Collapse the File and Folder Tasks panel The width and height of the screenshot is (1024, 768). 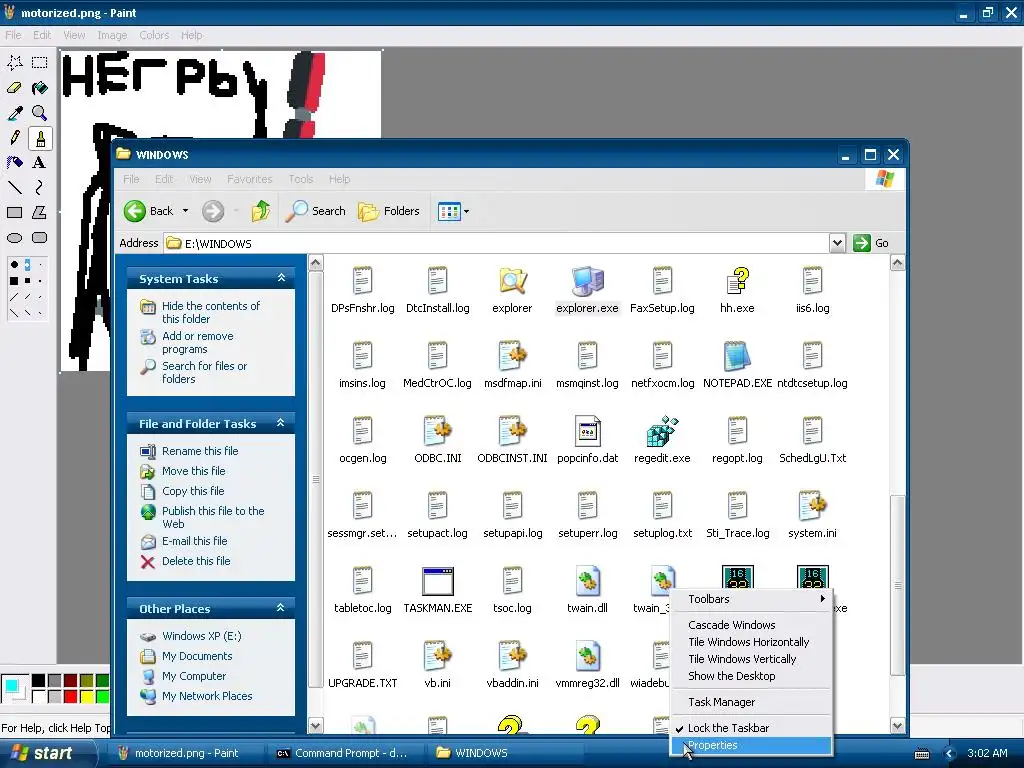coord(281,423)
